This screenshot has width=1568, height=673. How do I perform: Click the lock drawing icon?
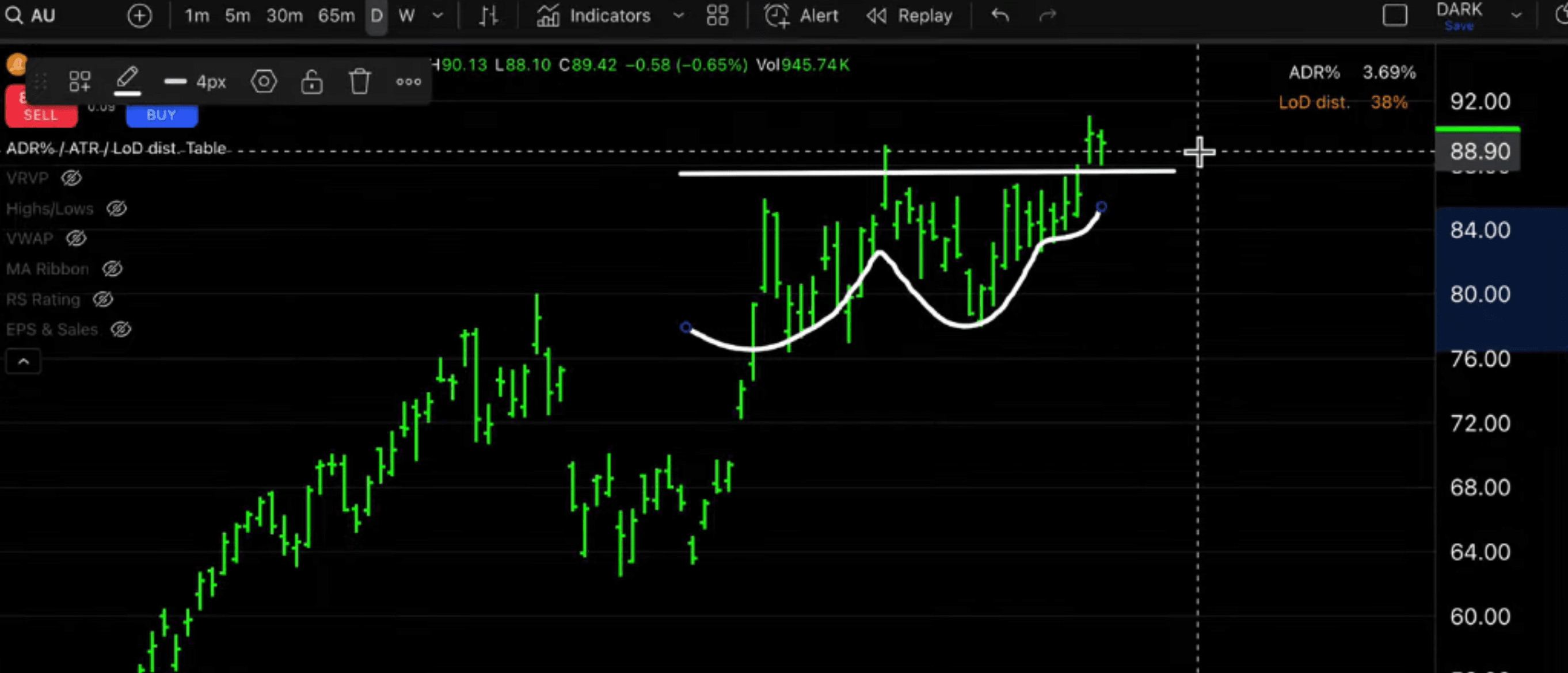pyautogui.click(x=311, y=82)
